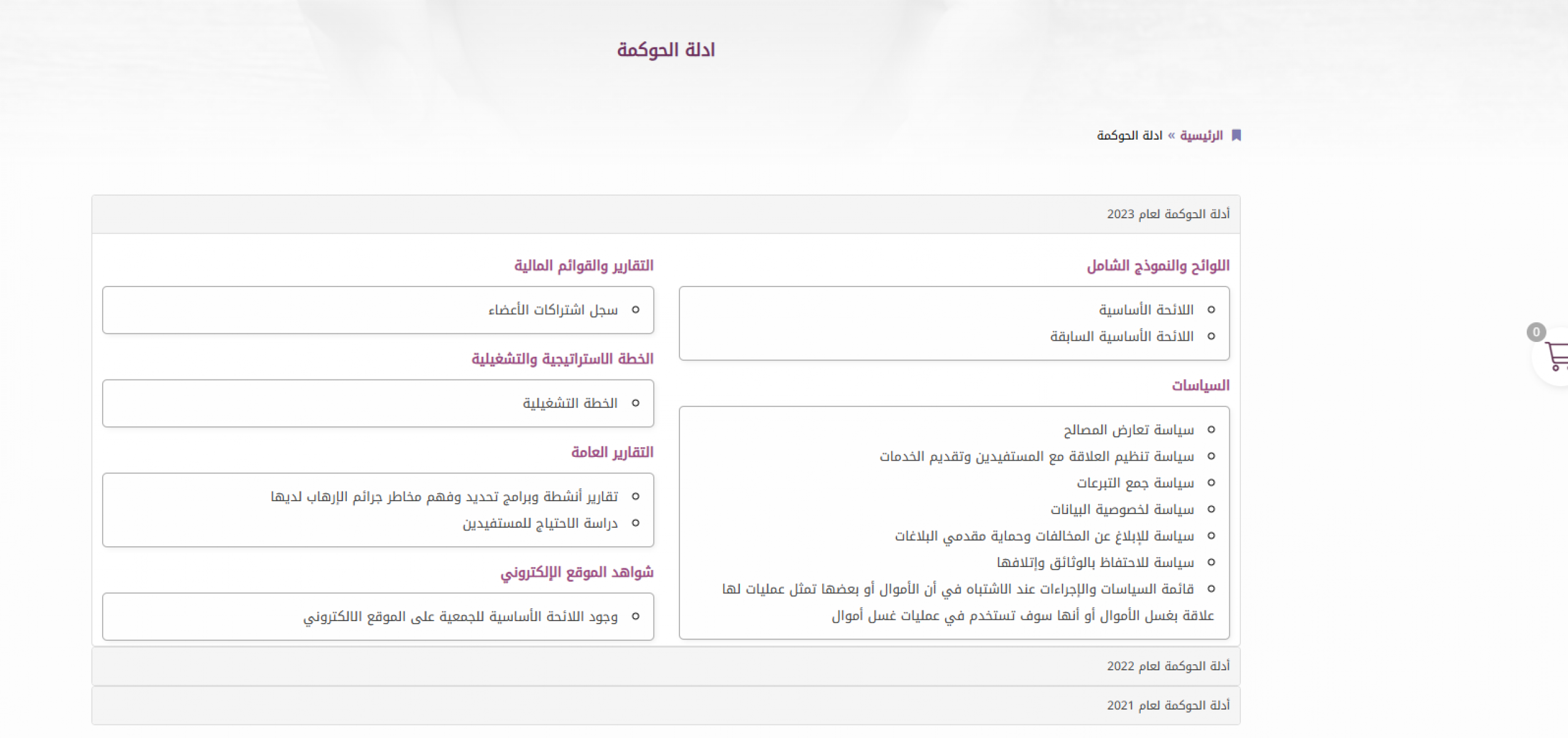This screenshot has height=738, width=1568.
Task: Open الخطة التشغيلية link
Action: 570,403
